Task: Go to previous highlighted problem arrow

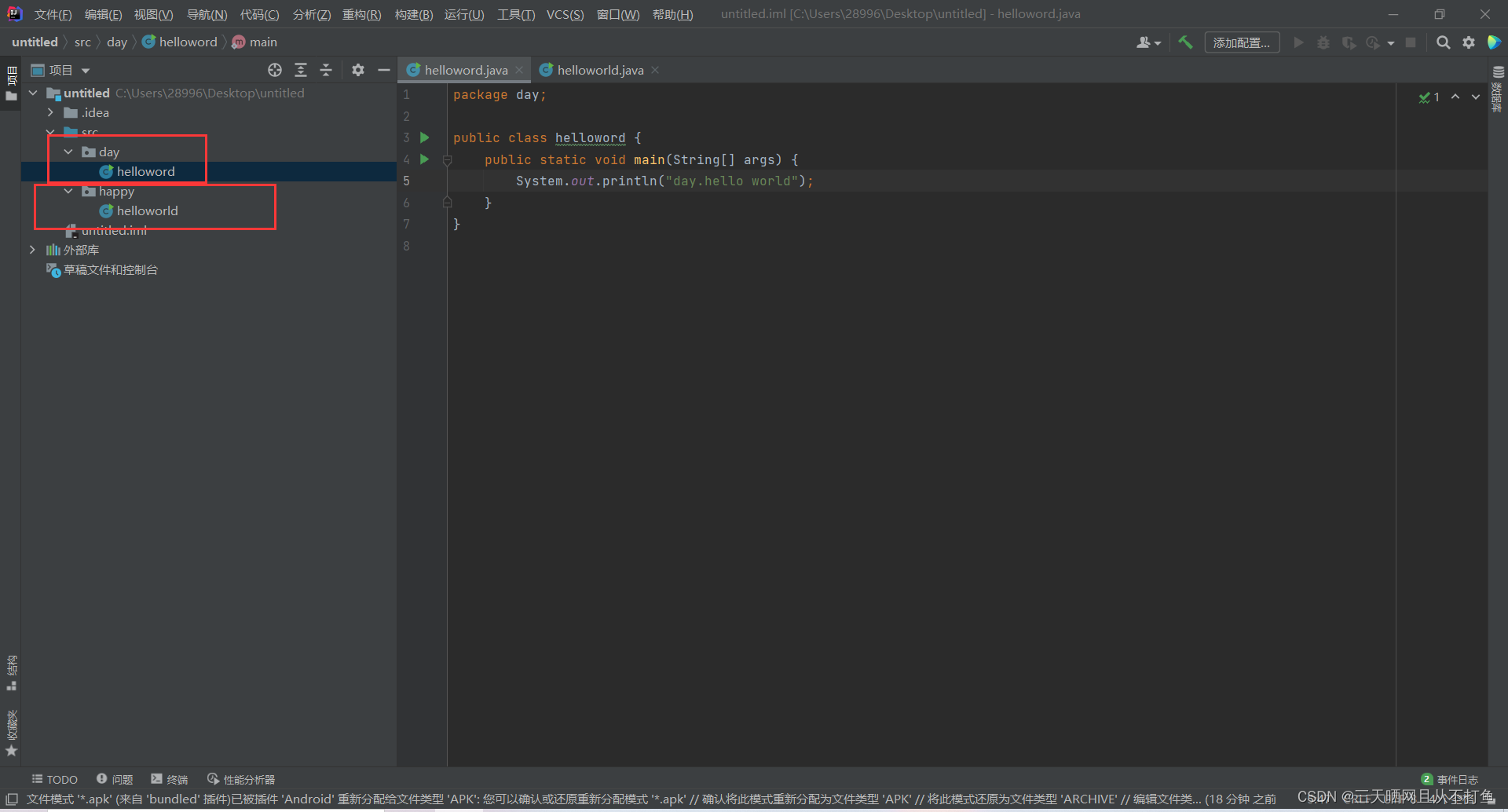Action: (x=1455, y=97)
